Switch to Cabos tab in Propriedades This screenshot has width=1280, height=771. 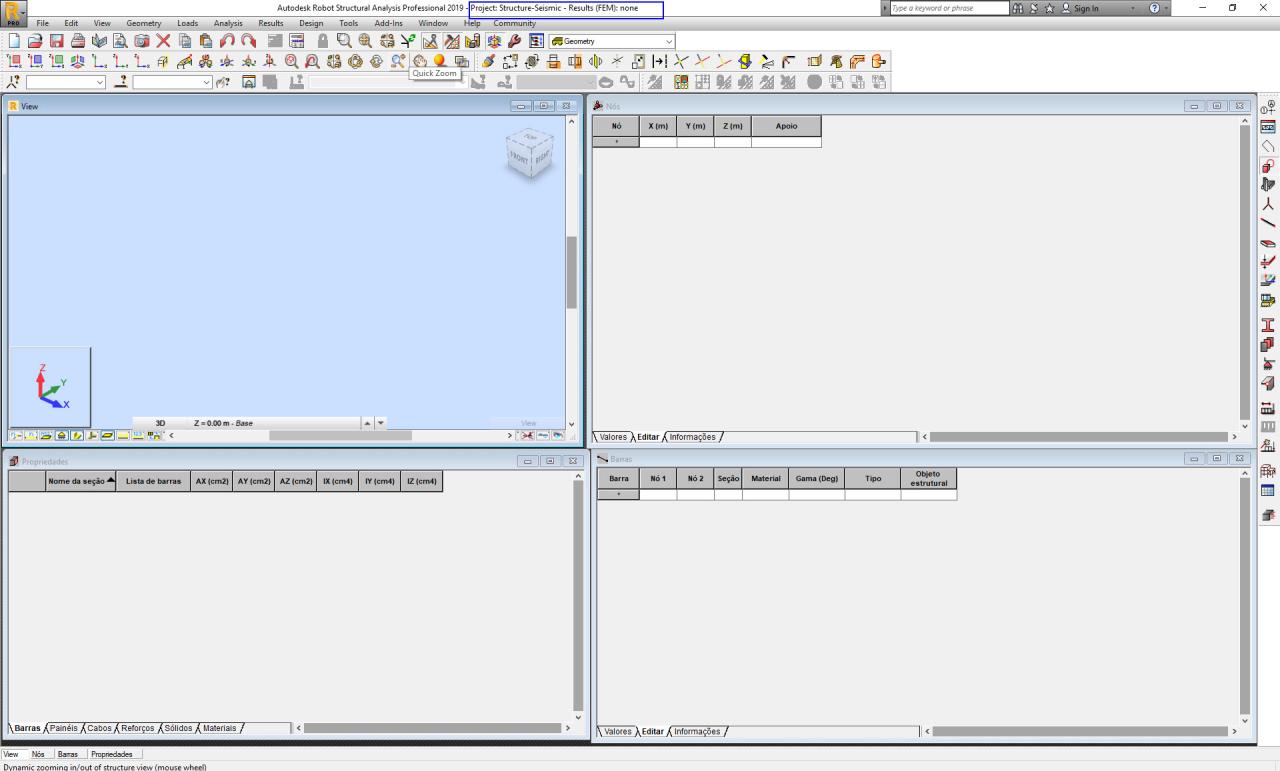click(99, 728)
